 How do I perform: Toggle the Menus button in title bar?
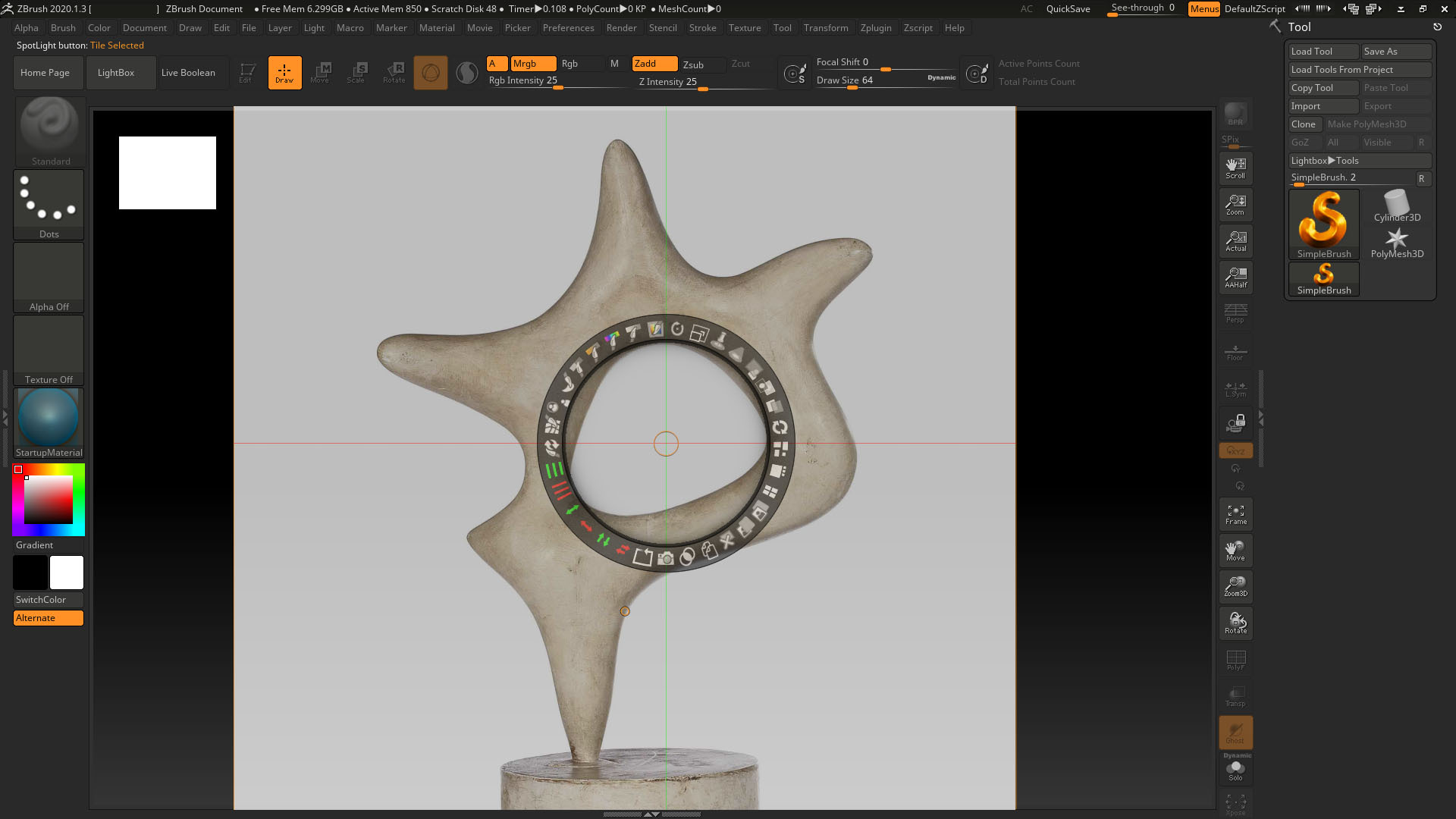coord(1203,9)
